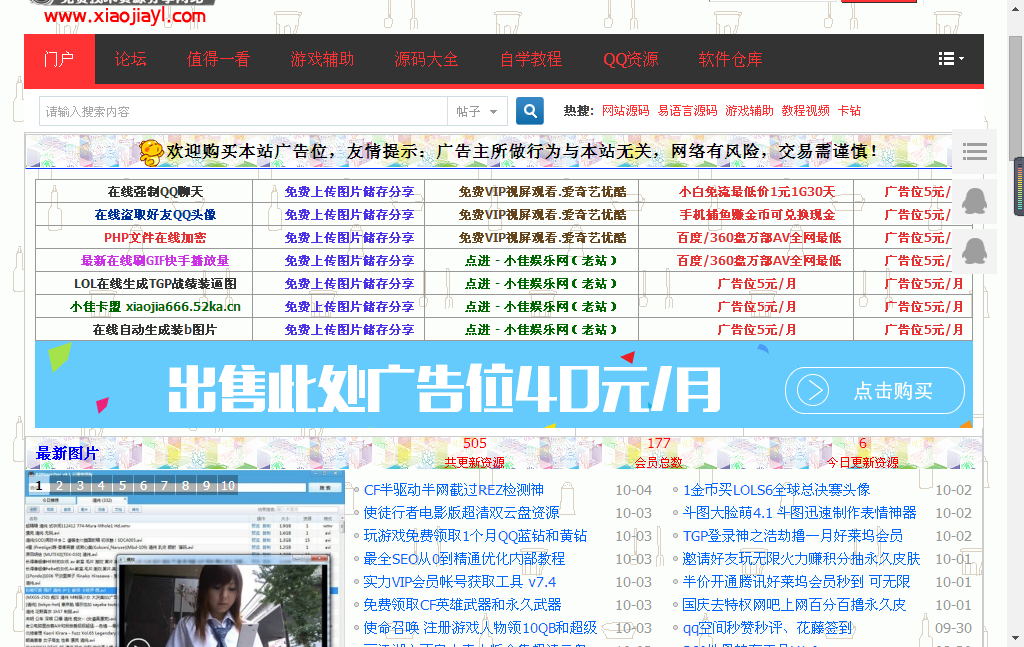The image size is (1024, 647).
Task: Click the scrollbar down arrow
Action: click(x=1016, y=638)
